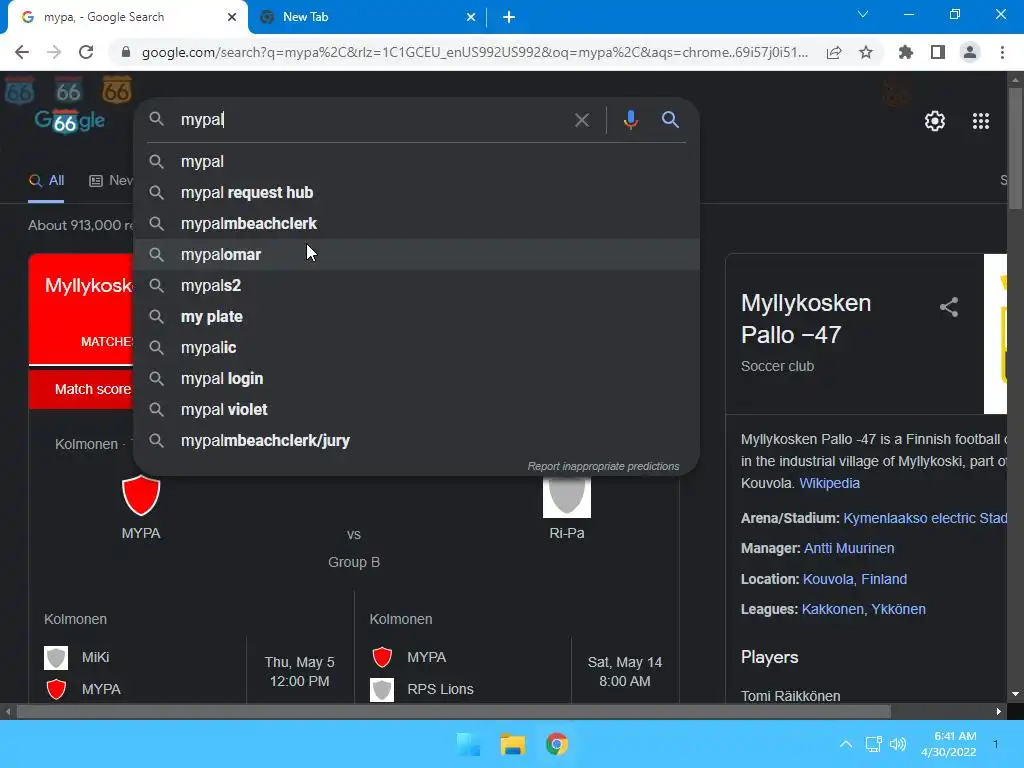Click into the Google search input field
This screenshot has height=768, width=1024.
[372, 120]
